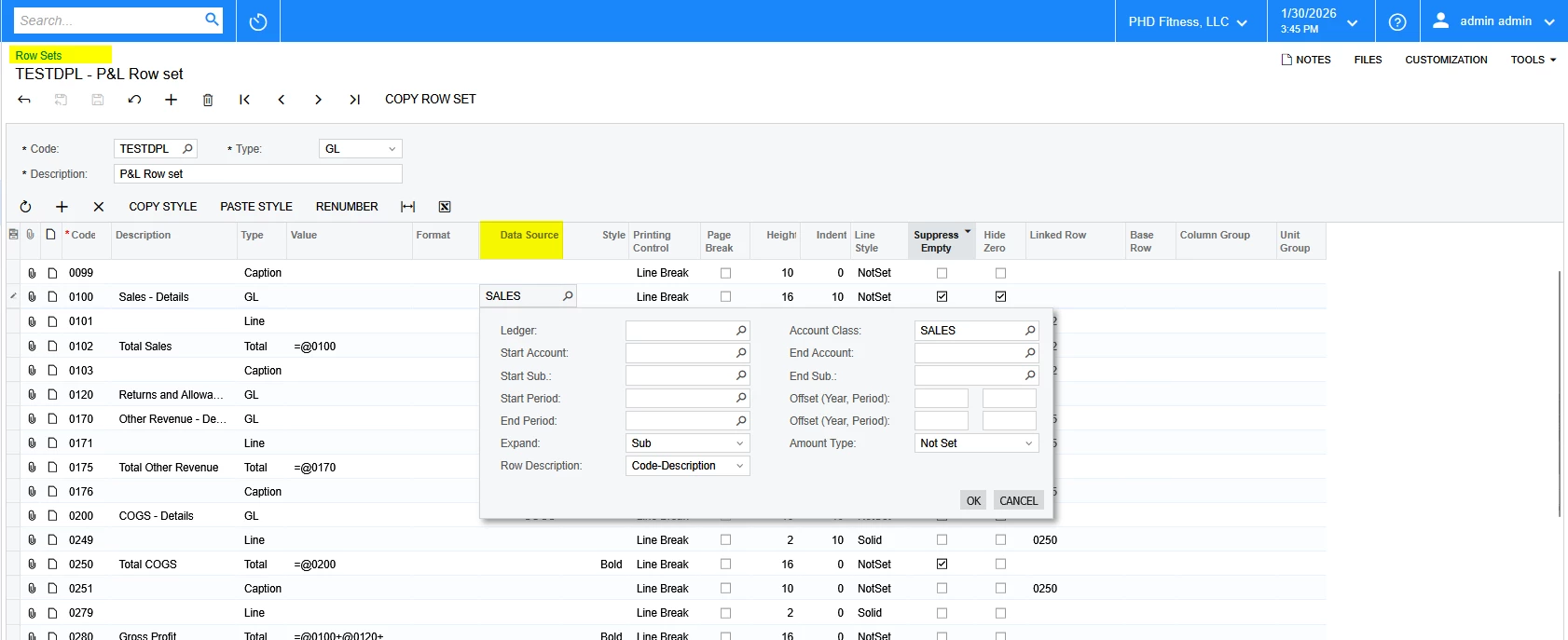Viewport: 1568px width, 640px height.
Task: Go to the previous record
Action: tap(281, 100)
